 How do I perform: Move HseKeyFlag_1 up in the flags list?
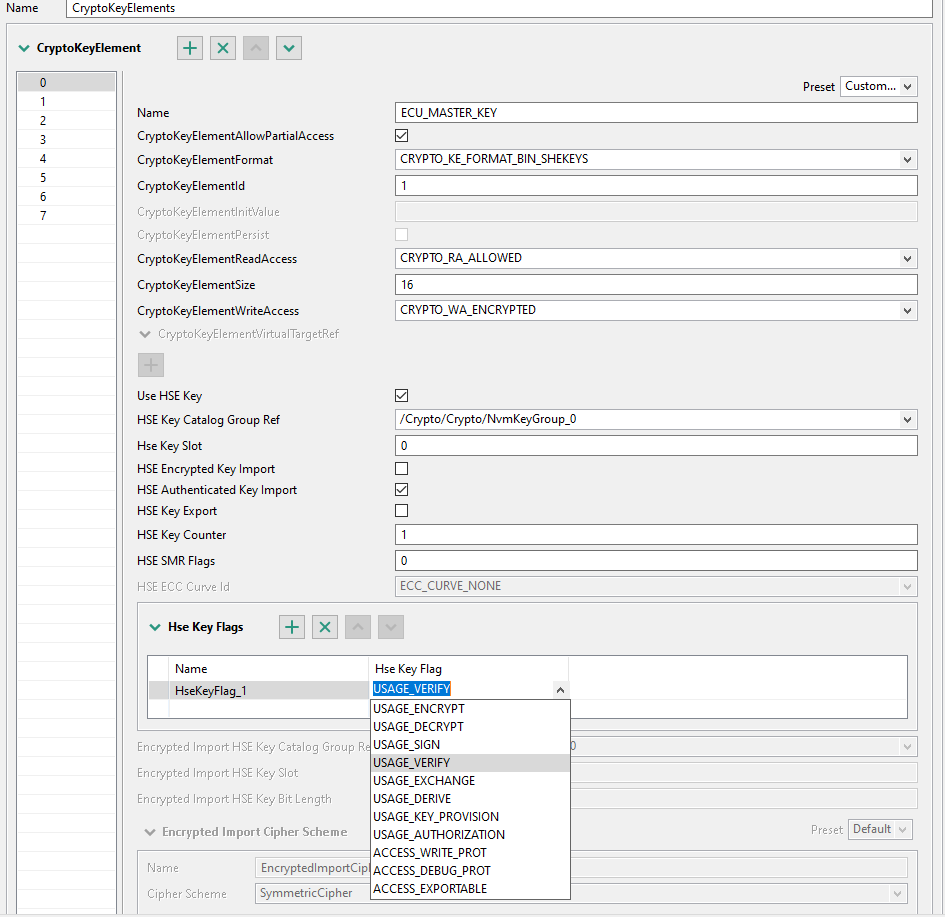tap(357, 626)
